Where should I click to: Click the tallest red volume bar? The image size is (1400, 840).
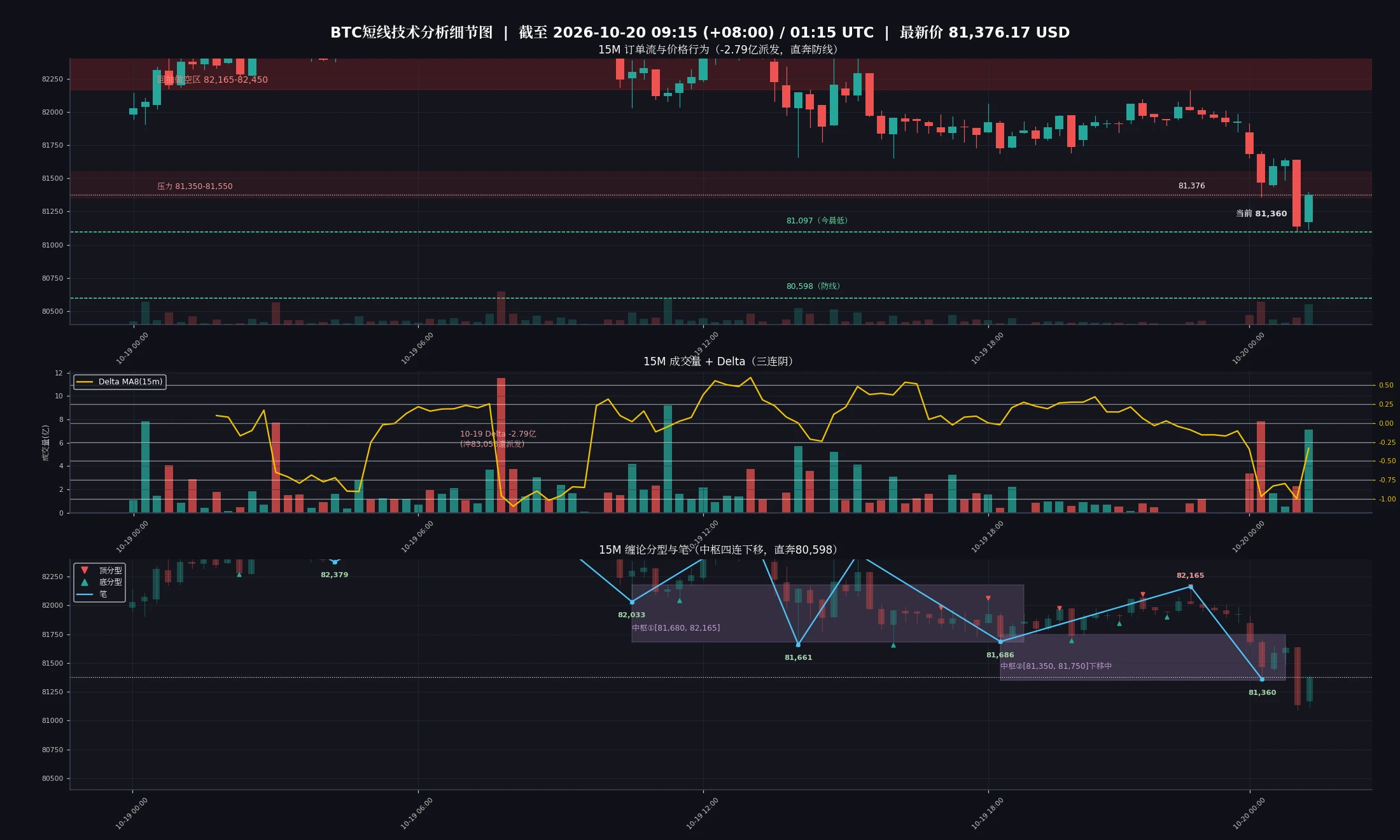[x=501, y=445]
